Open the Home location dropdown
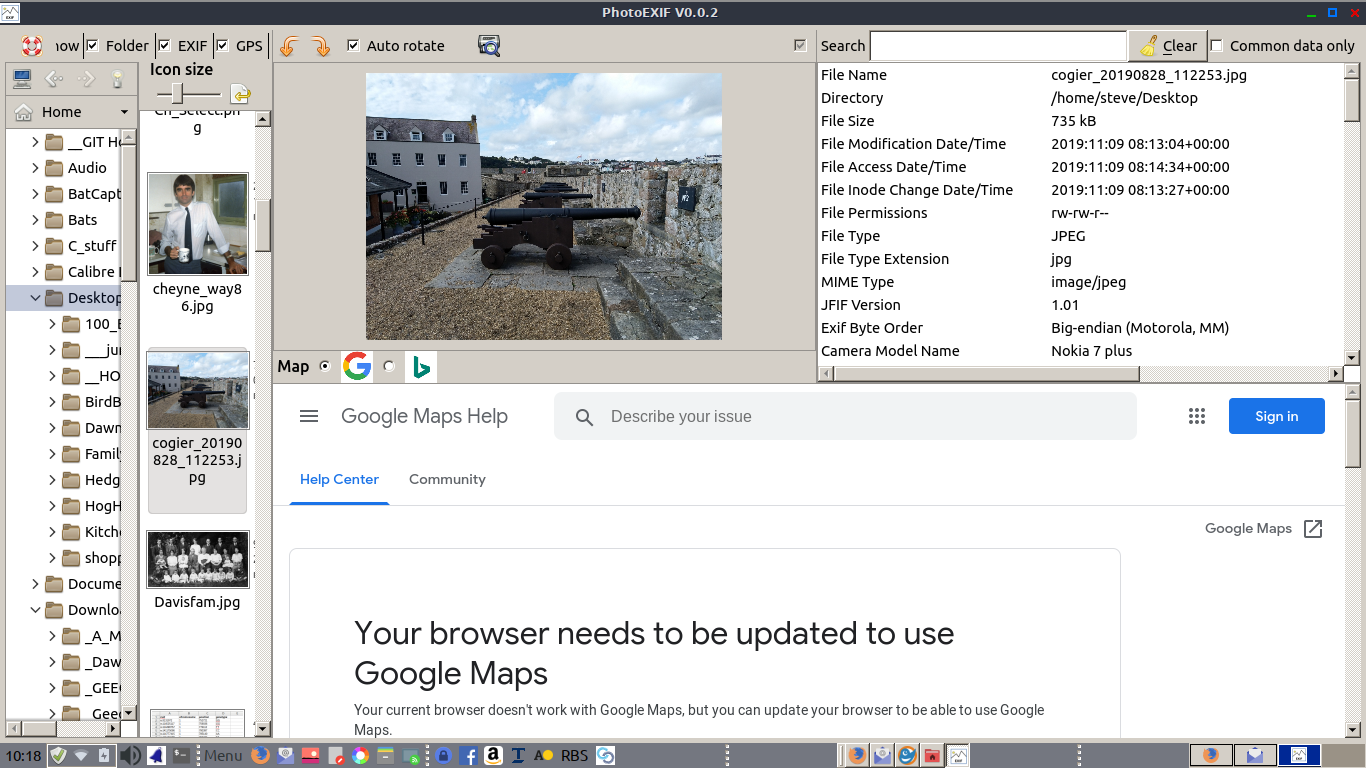Image resolution: width=1366 pixels, height=768 pixels. [x=124, y=112]
